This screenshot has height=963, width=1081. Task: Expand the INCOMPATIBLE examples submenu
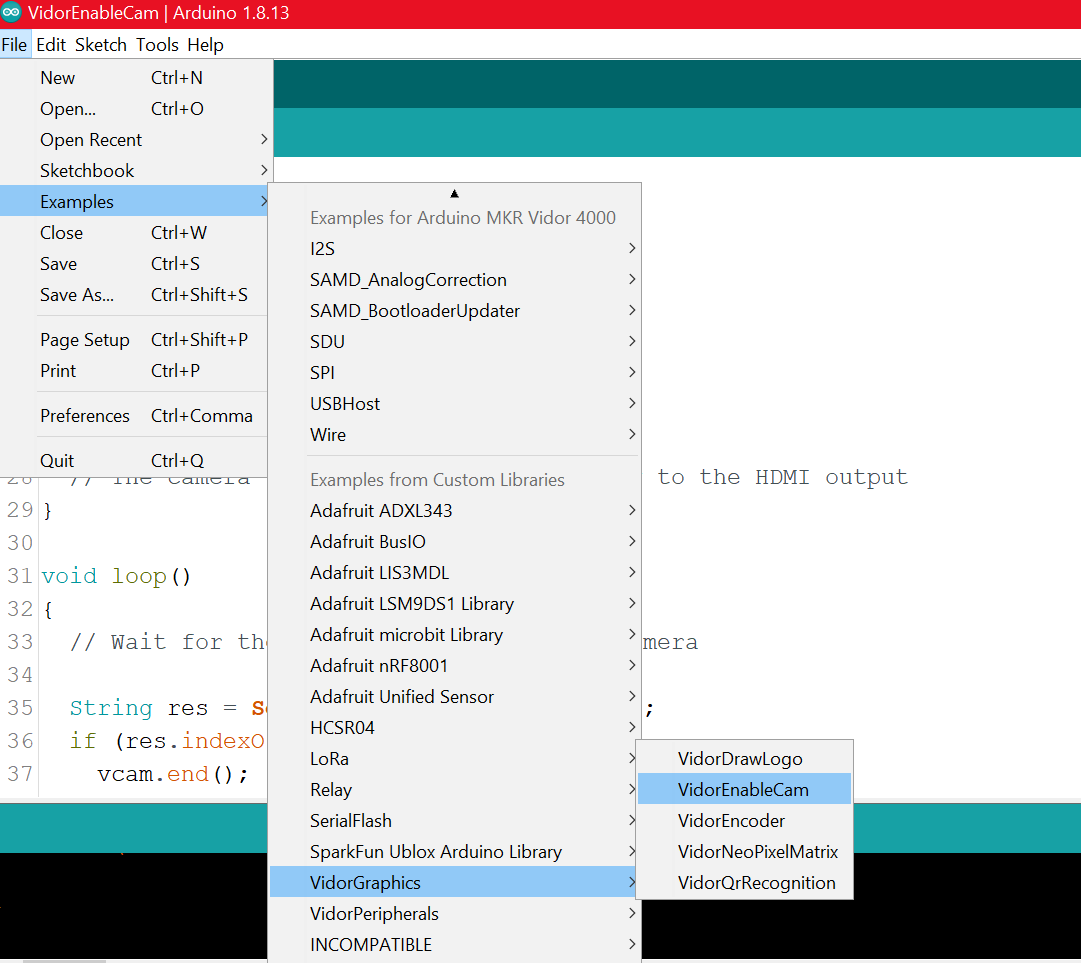(x=455, y=945)
